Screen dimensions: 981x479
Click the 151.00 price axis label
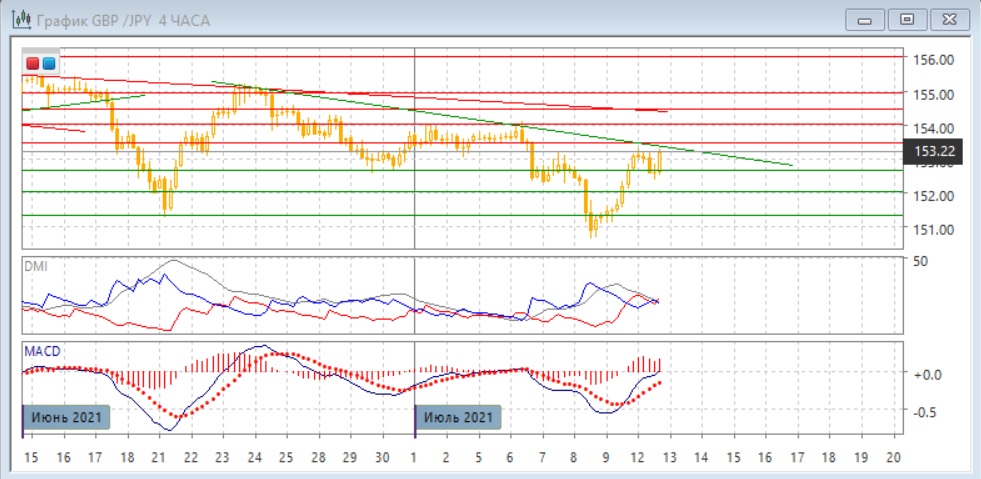tap(932, 229)
